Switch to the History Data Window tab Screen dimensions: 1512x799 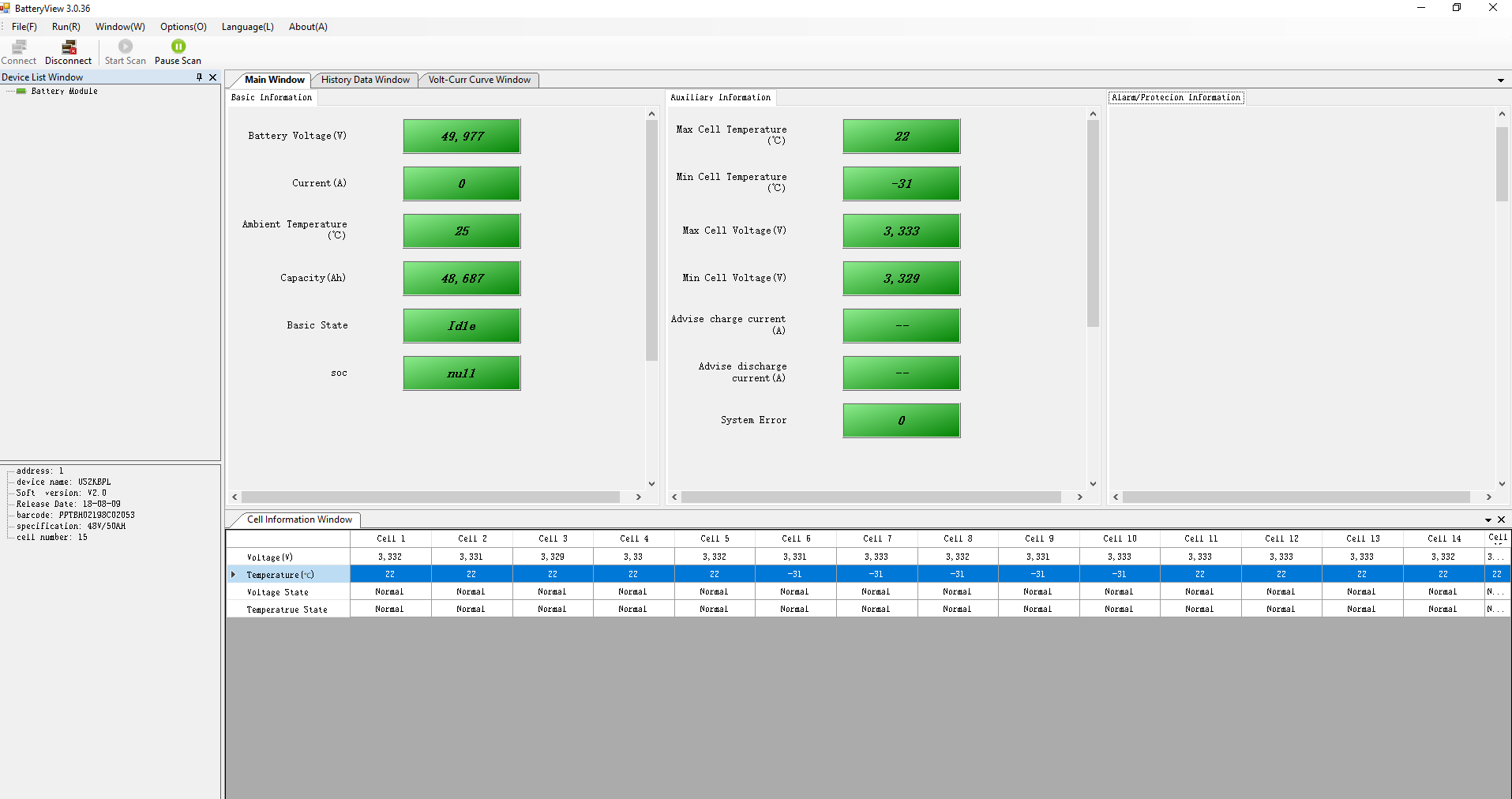tap(366, 80)
